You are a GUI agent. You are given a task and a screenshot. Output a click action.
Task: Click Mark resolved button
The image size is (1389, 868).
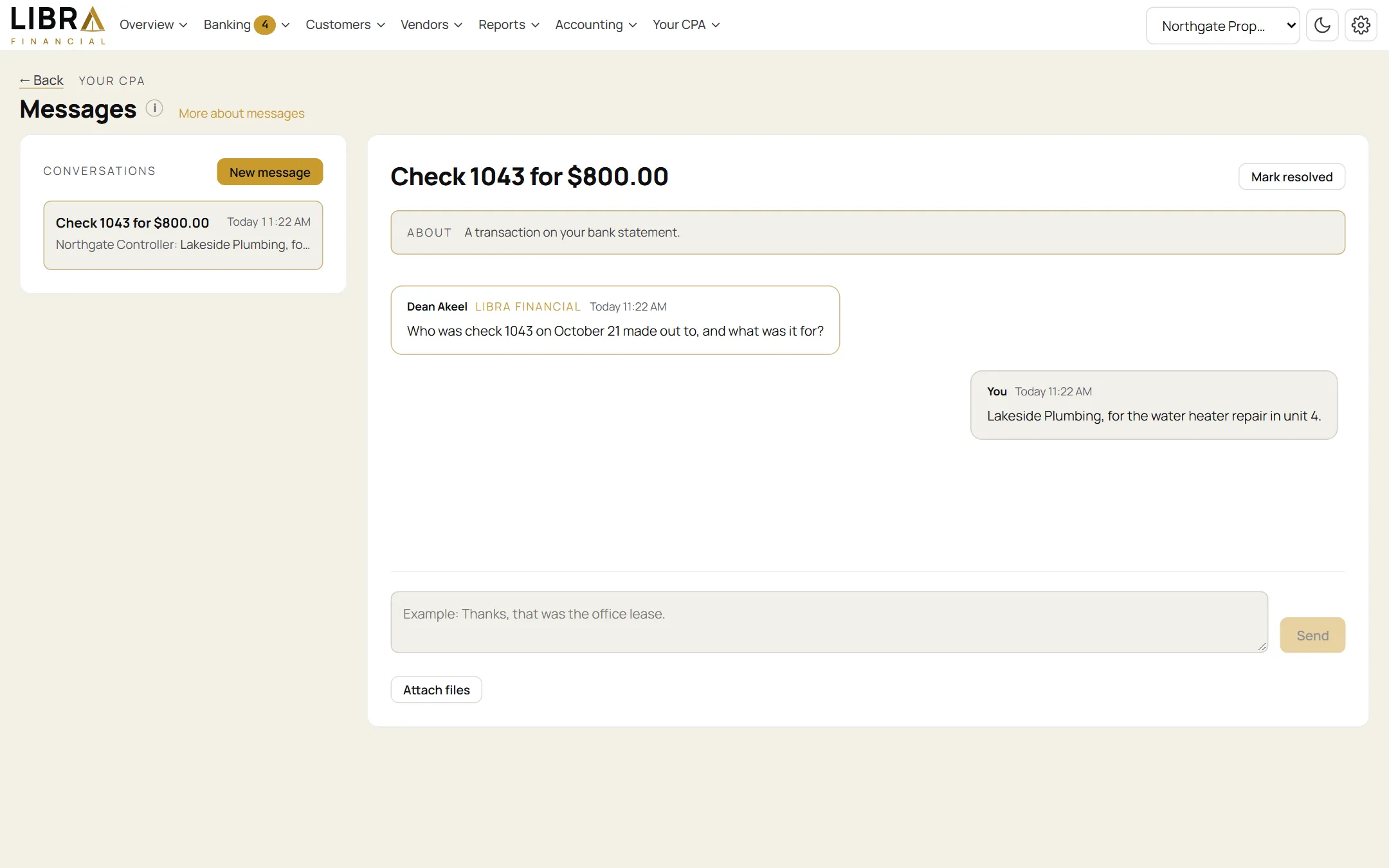point(1292,177)
